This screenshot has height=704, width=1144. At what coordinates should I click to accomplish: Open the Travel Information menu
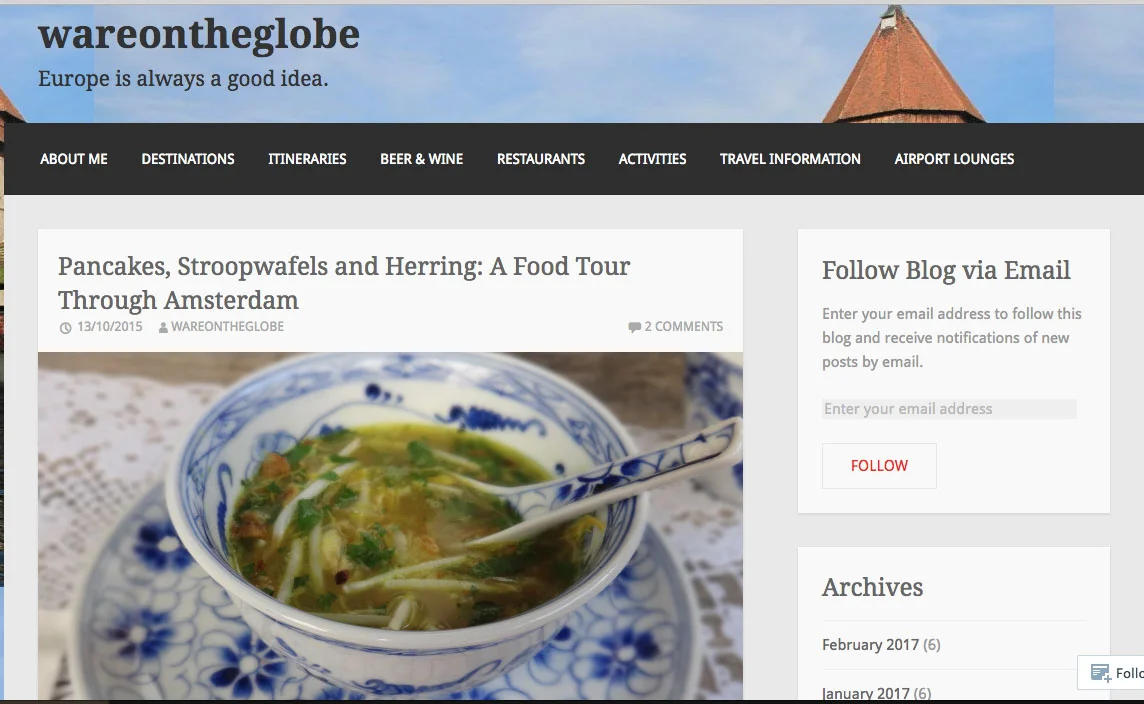tap(790, 159)
